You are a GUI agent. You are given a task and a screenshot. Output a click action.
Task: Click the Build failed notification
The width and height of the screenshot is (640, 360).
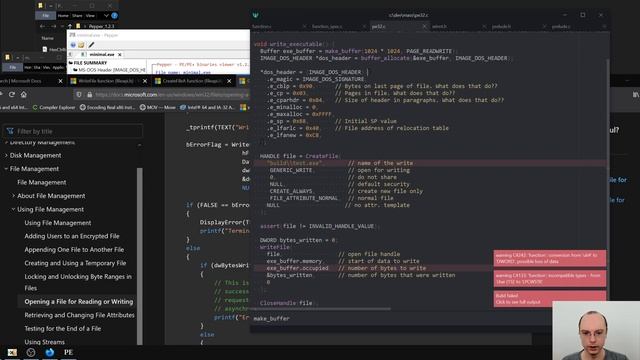coord(550,298)
